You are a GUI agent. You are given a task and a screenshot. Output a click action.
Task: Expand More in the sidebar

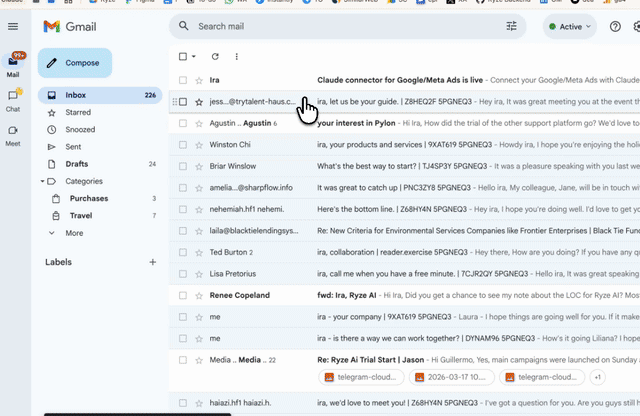tap(74, 233)
